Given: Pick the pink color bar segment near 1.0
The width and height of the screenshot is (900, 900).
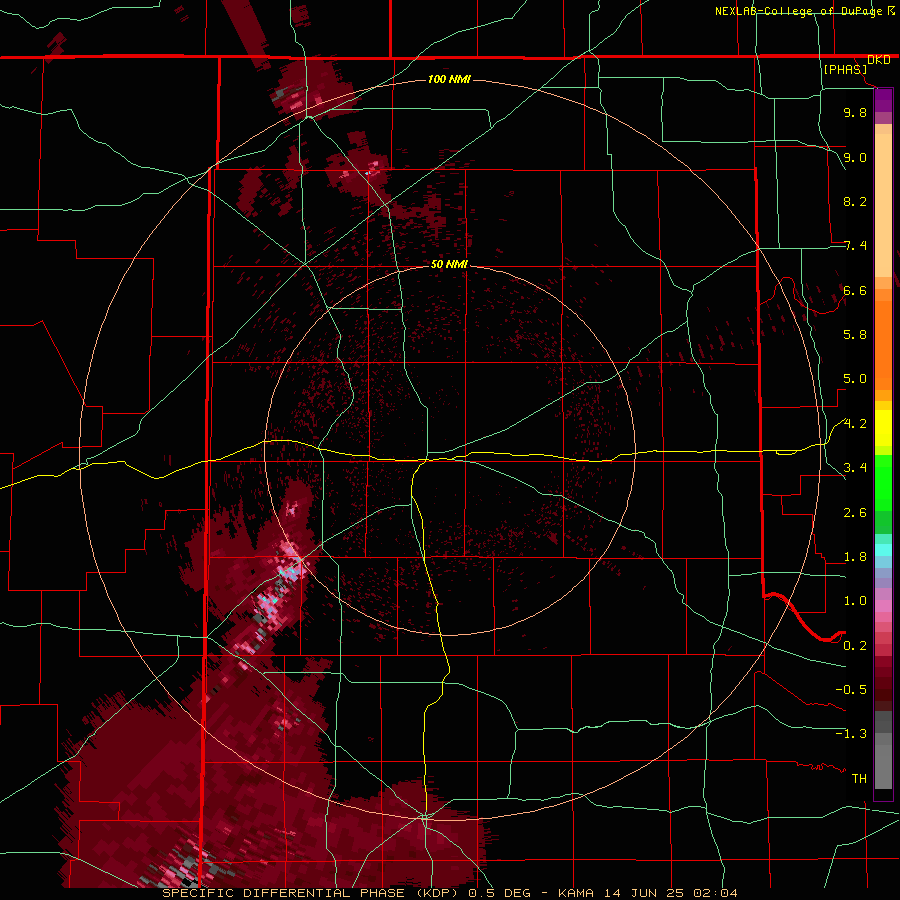Looking at the screenshot, I should (883, 606).
